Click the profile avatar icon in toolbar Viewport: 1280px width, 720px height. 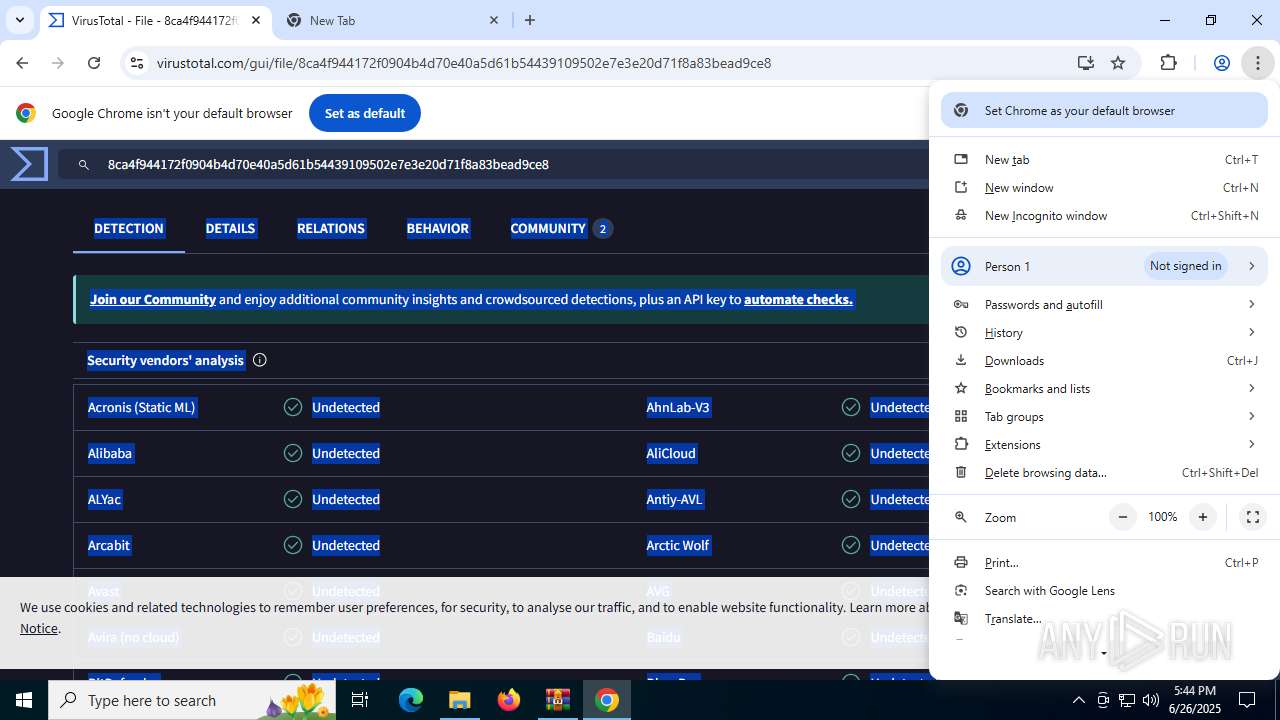[x=1221, y=63]
